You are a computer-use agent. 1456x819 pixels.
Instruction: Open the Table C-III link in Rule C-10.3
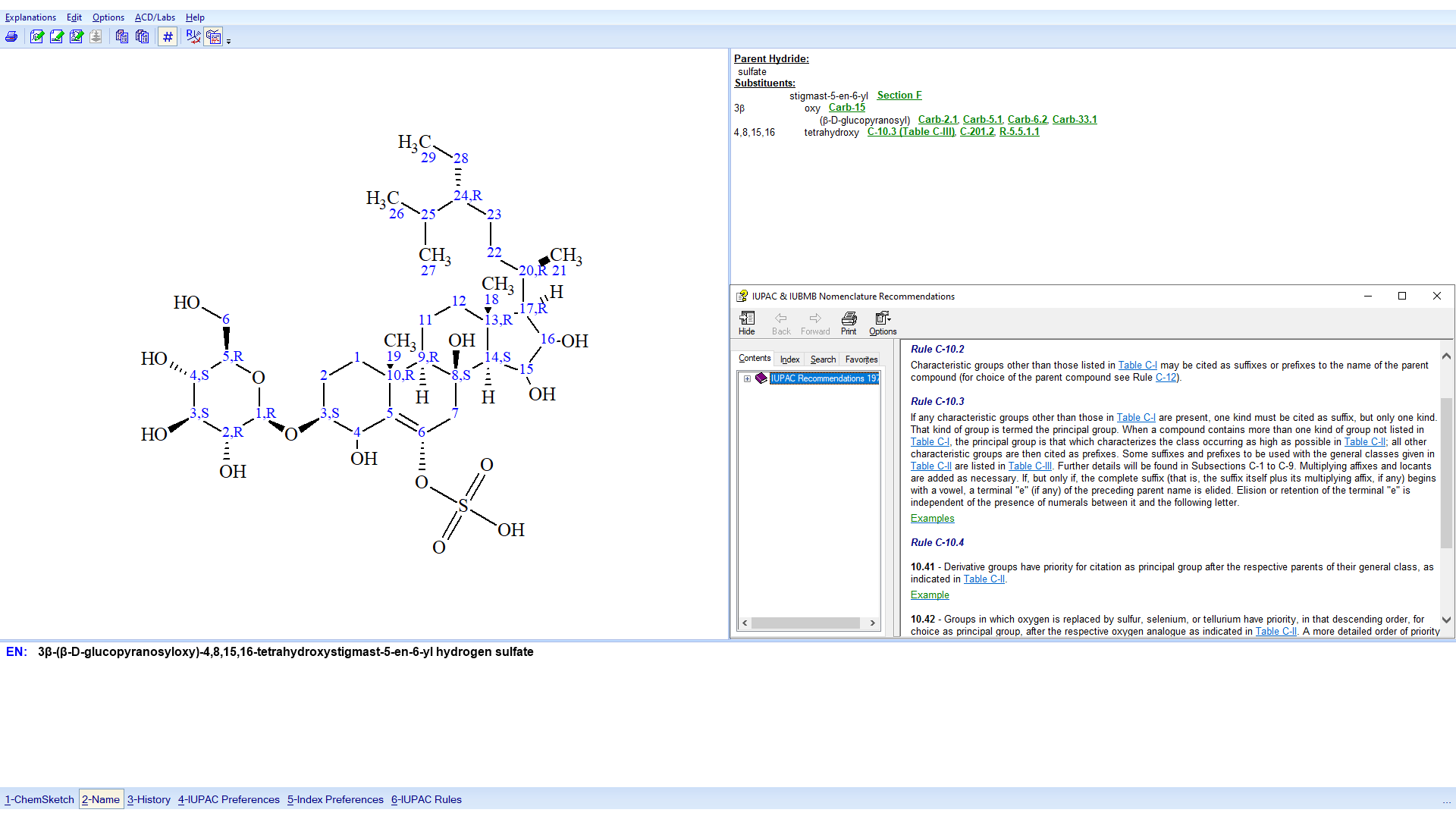[x=1029, y=466]
